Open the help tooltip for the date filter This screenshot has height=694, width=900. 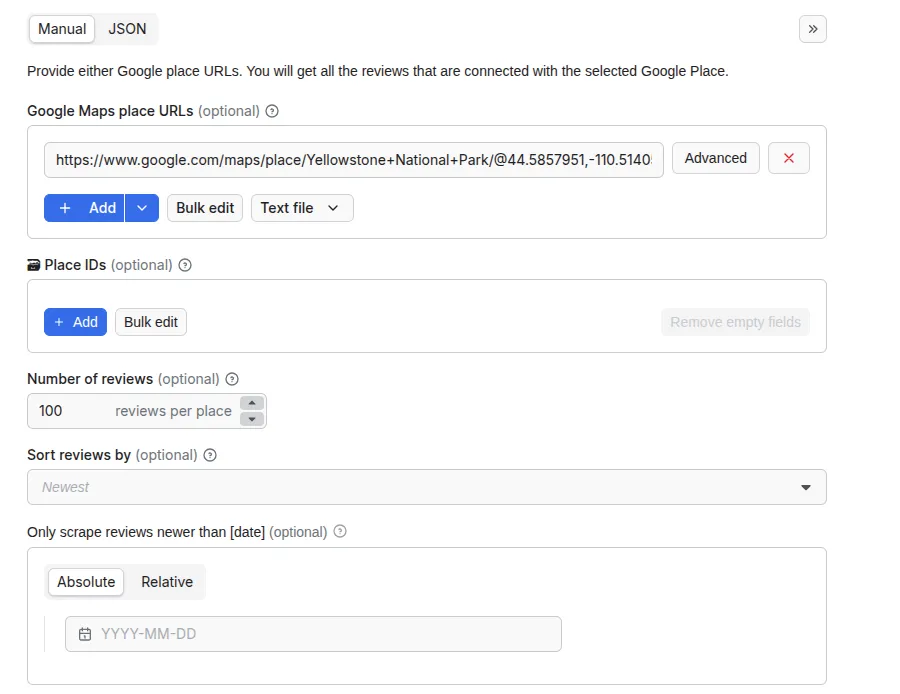(x=339, y=532)
